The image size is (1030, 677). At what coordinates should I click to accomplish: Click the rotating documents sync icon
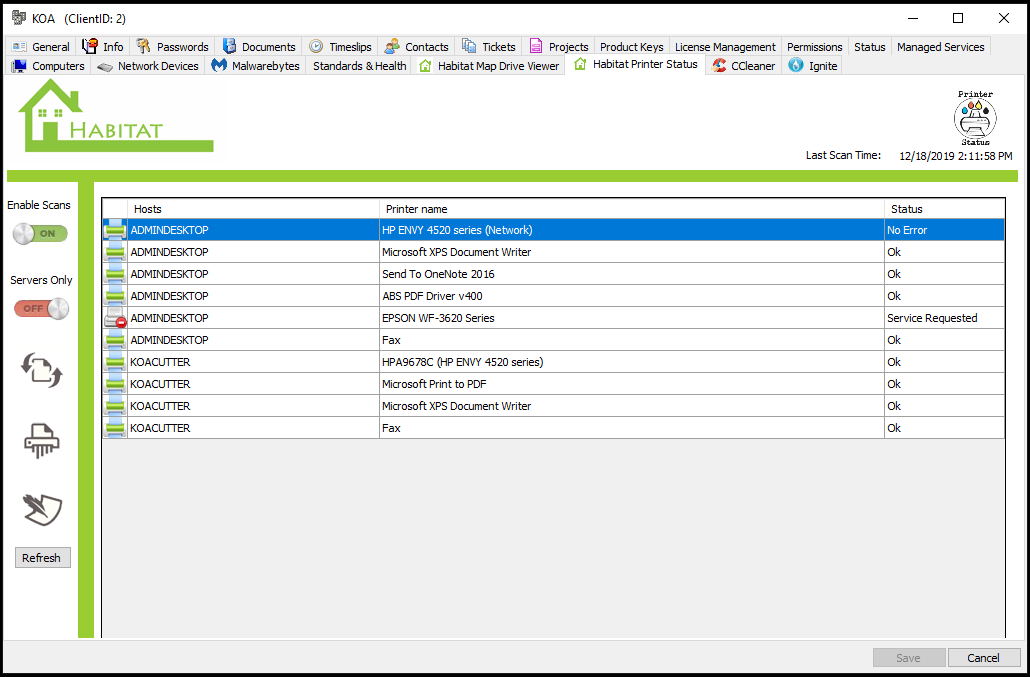coord(42,371)
